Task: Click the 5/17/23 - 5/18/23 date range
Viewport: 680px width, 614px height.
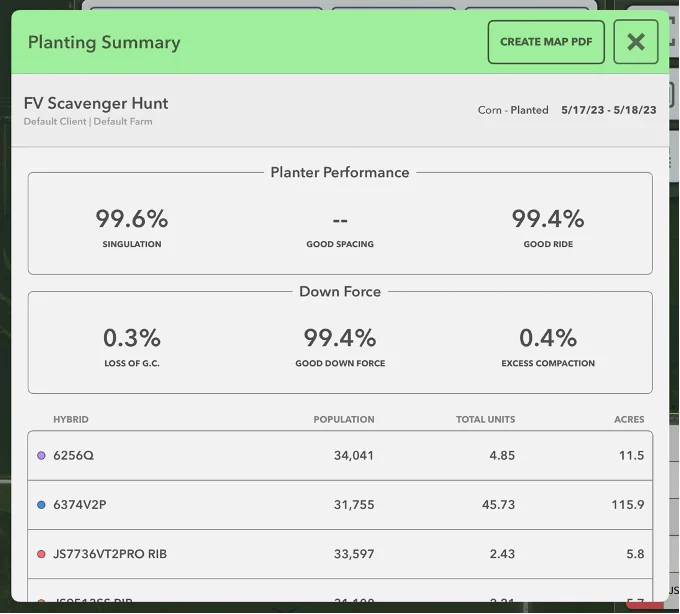Action: (x=608, y=110)
